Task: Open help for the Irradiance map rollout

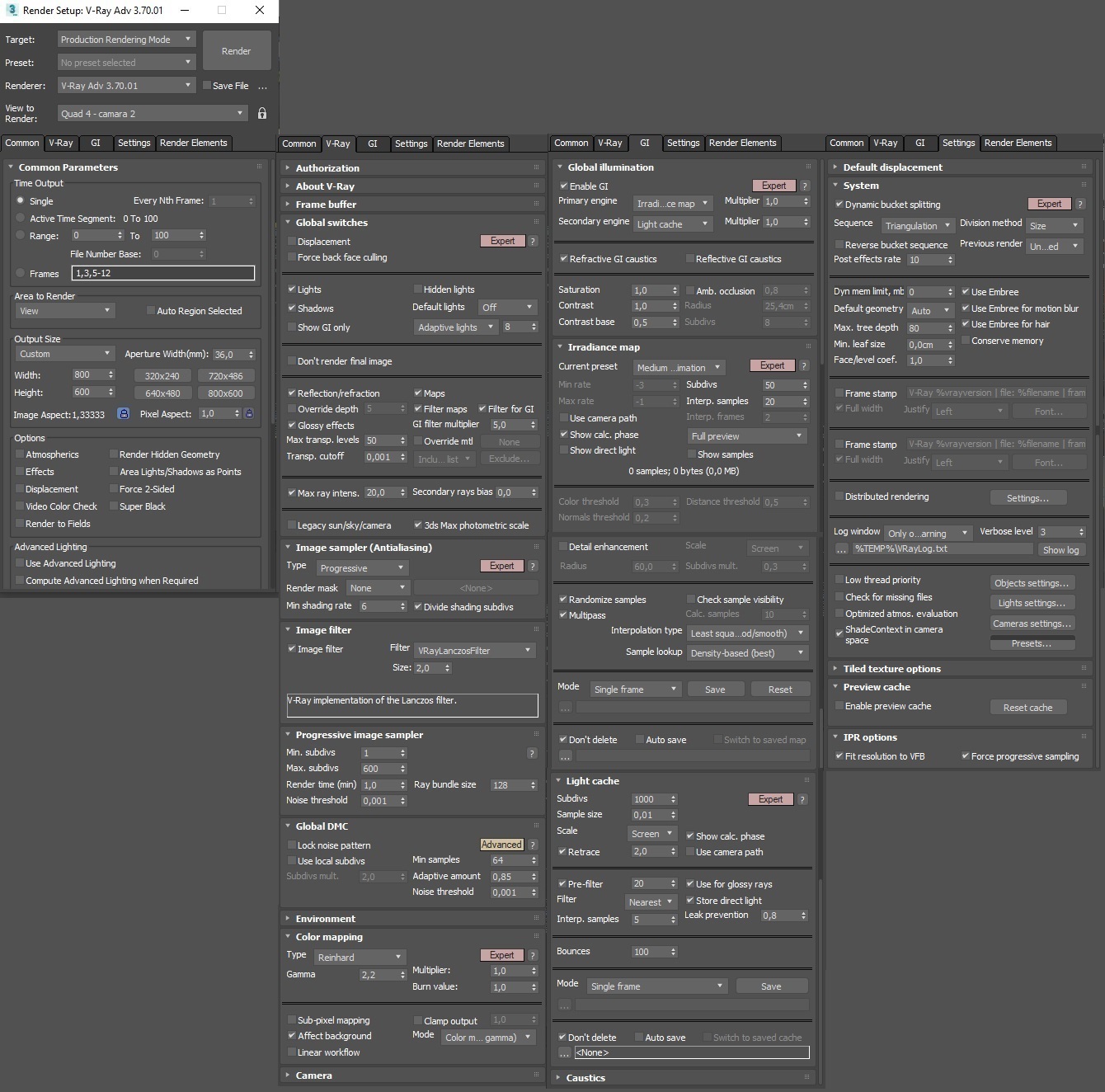Action: [x=804, y=365]
